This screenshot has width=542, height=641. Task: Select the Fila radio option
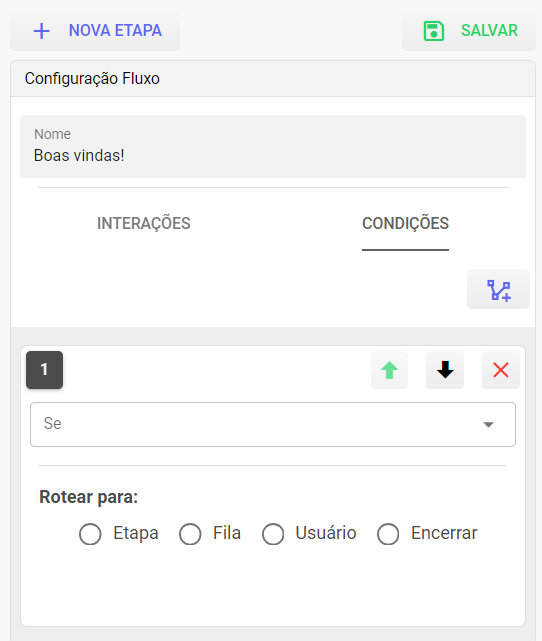(x=190, y=534)
